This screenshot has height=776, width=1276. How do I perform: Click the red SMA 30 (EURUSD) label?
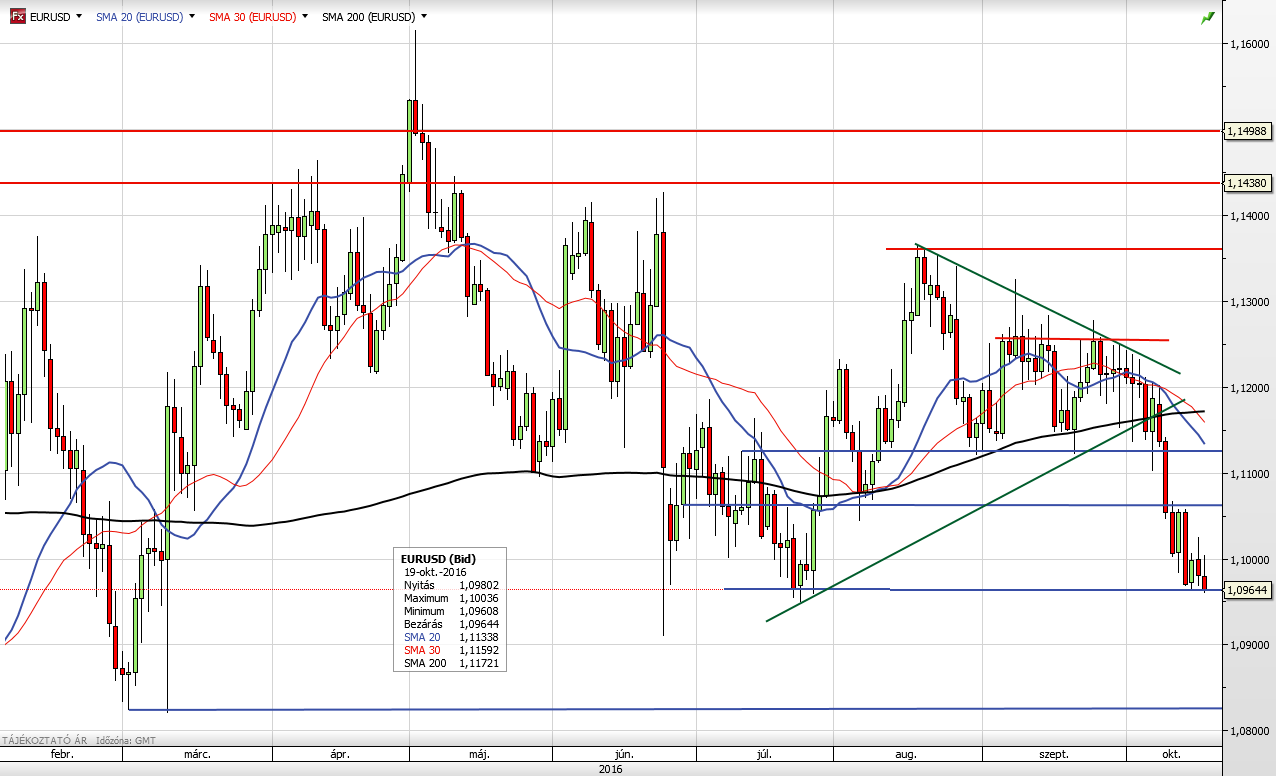tap(252, 17)
